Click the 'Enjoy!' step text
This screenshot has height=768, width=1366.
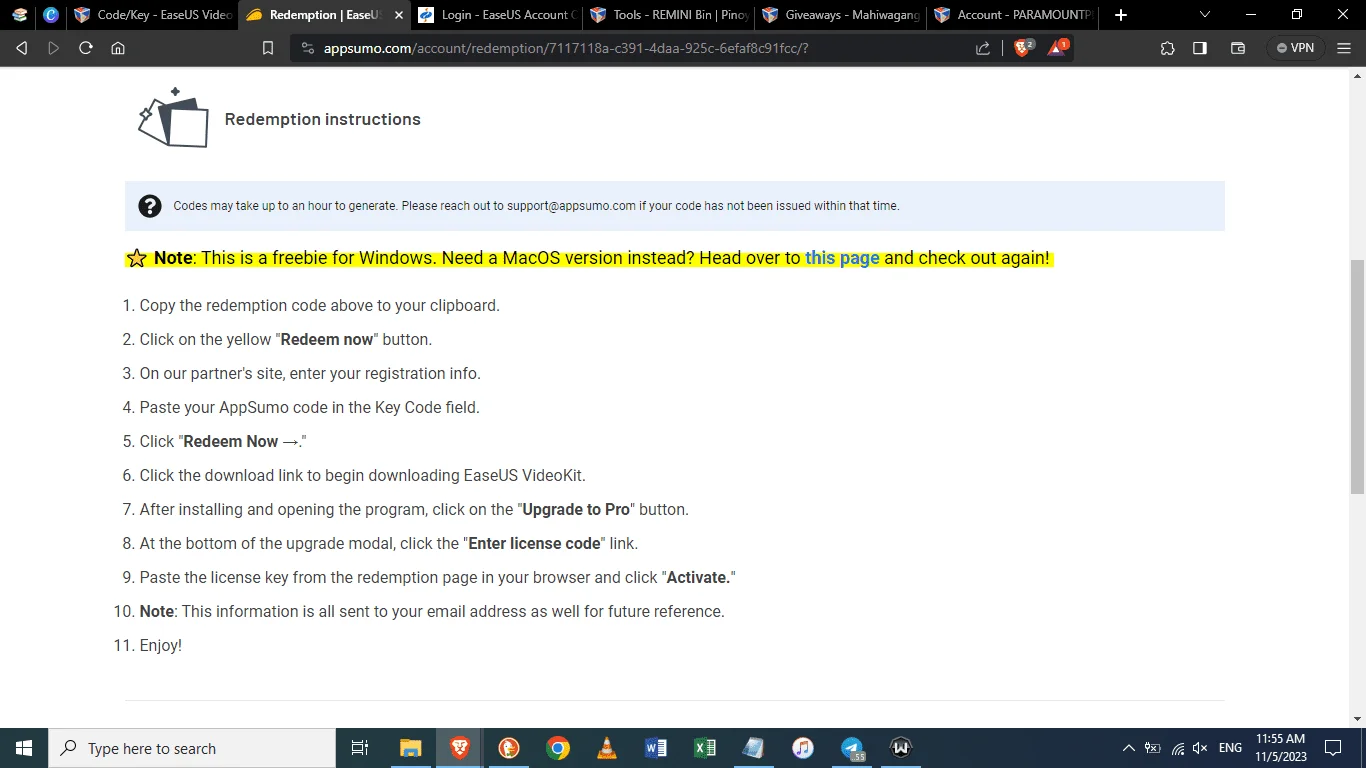click(x=160, y=645)
